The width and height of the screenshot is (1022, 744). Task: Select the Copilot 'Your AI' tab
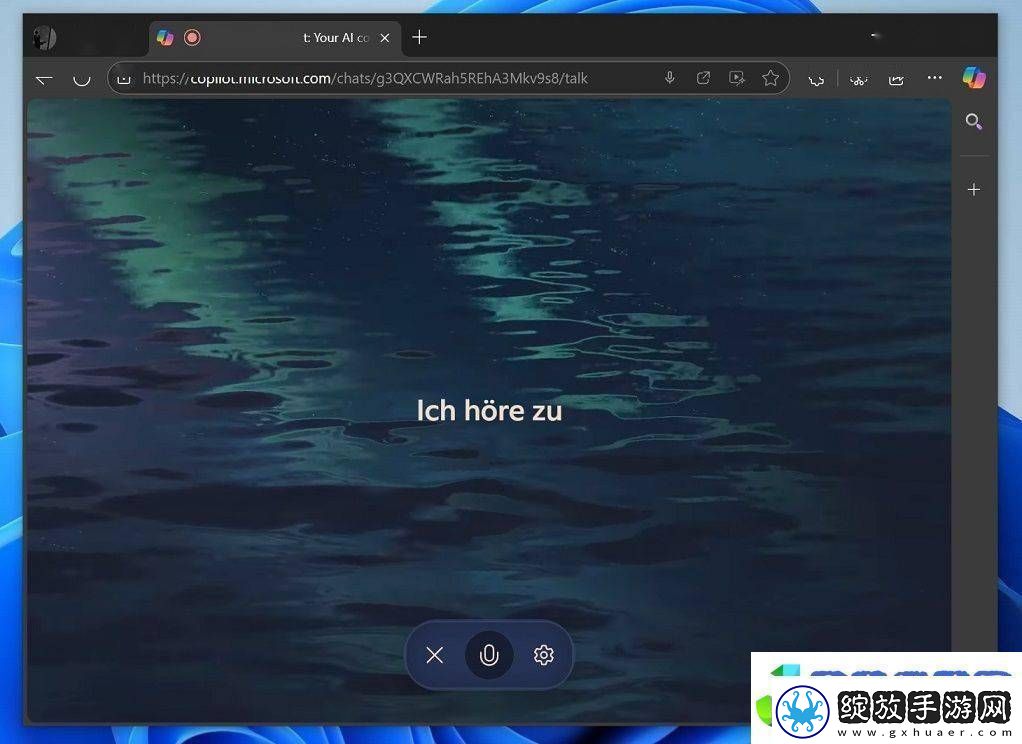tap(274, 38)
